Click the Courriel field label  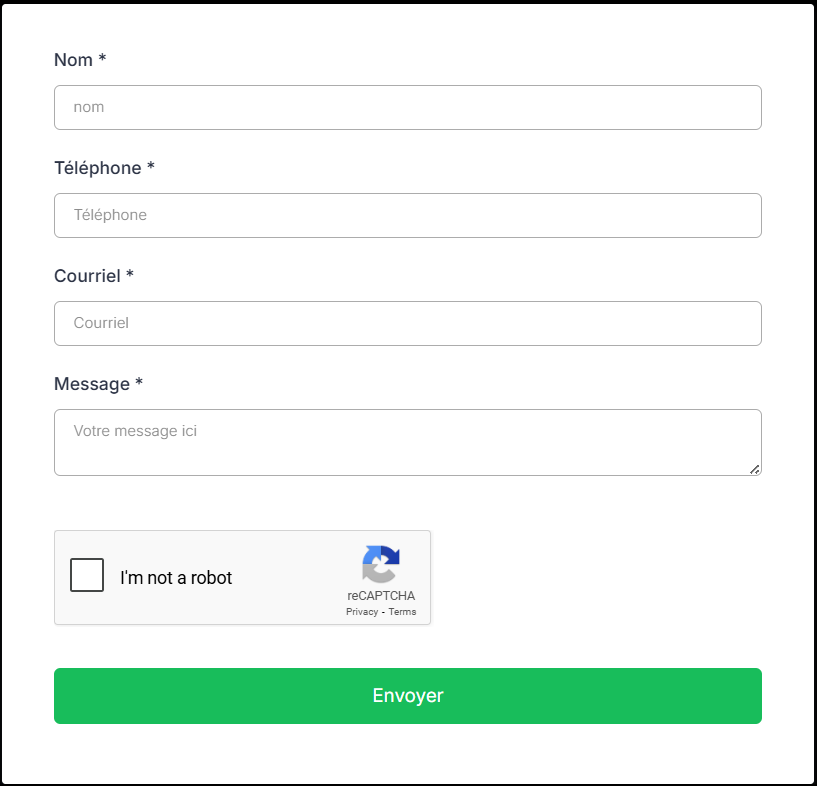(87, 276)
